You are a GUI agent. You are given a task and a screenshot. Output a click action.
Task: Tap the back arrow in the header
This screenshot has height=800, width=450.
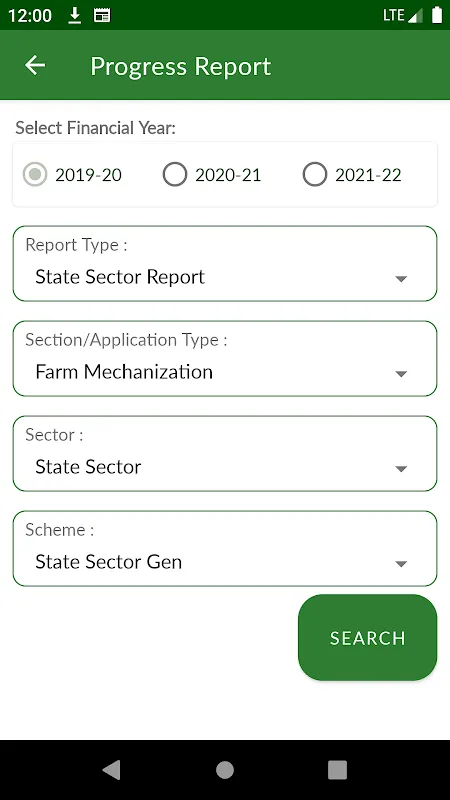pos(35,65)
